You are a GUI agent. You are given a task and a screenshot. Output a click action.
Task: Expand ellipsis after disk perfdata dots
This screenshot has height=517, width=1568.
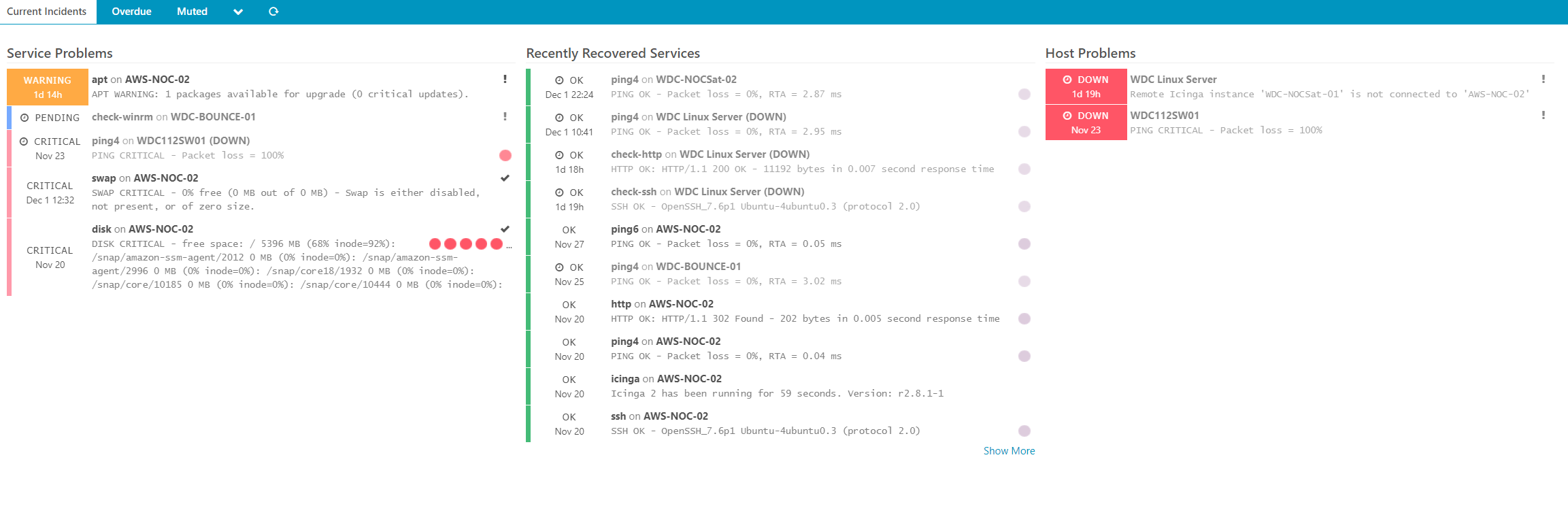[x=510, y=246]
